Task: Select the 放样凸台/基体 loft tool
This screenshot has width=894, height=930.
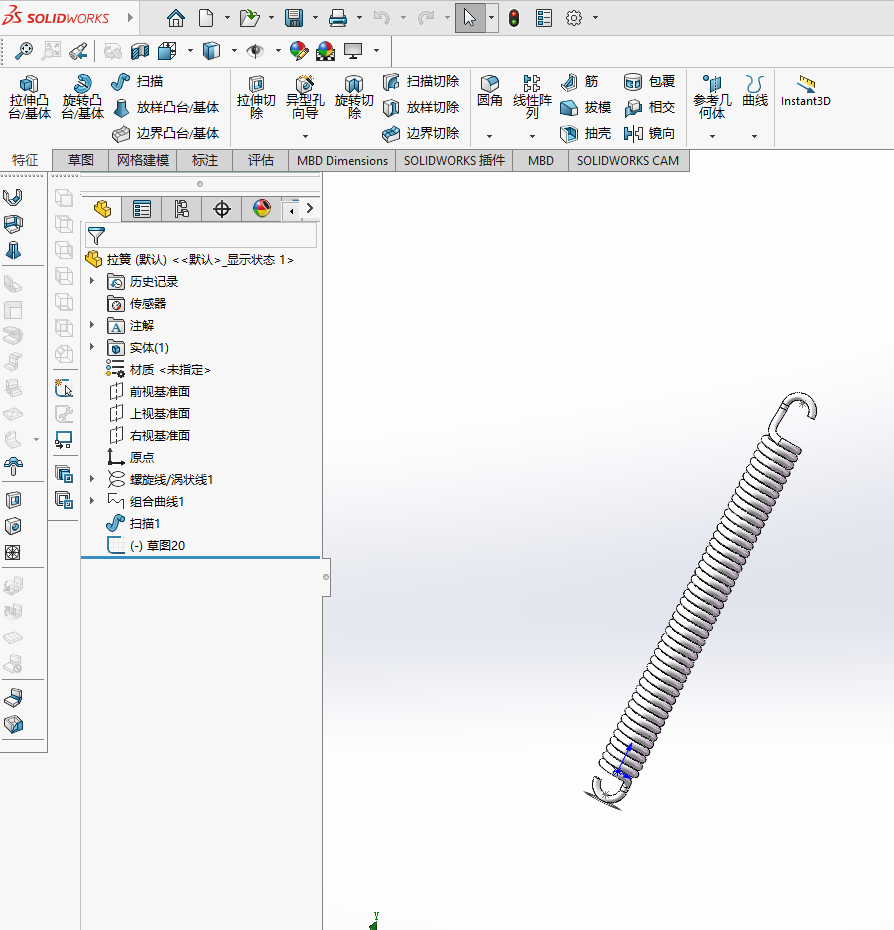Action: tap(166, 107)
